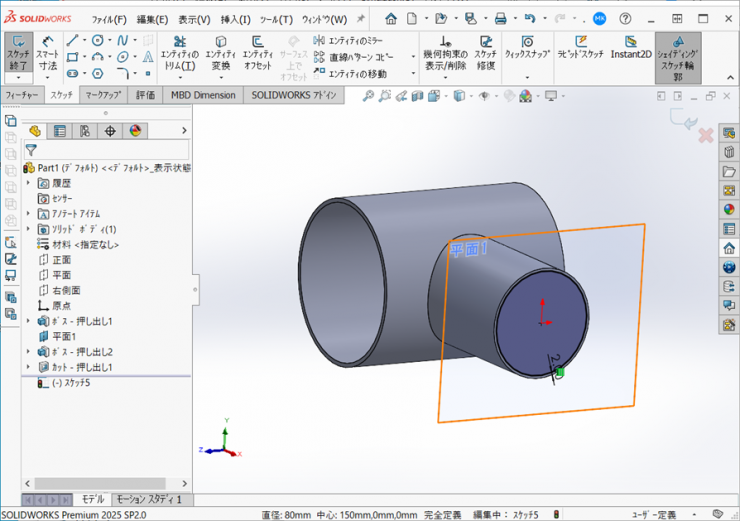This screenshot has height=521, width=740.
Task: Open the DisplayManager color wheel tab
Action: (135, 131)
